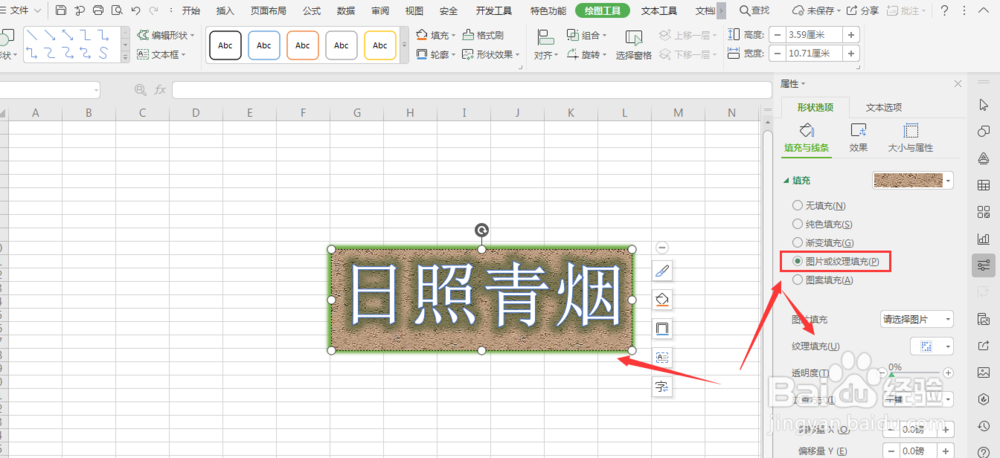The height and width of the screenshot is (458, 1000).
Task: Select the Pattern Fill (图案填充) radio button
Action: point(797,279)
